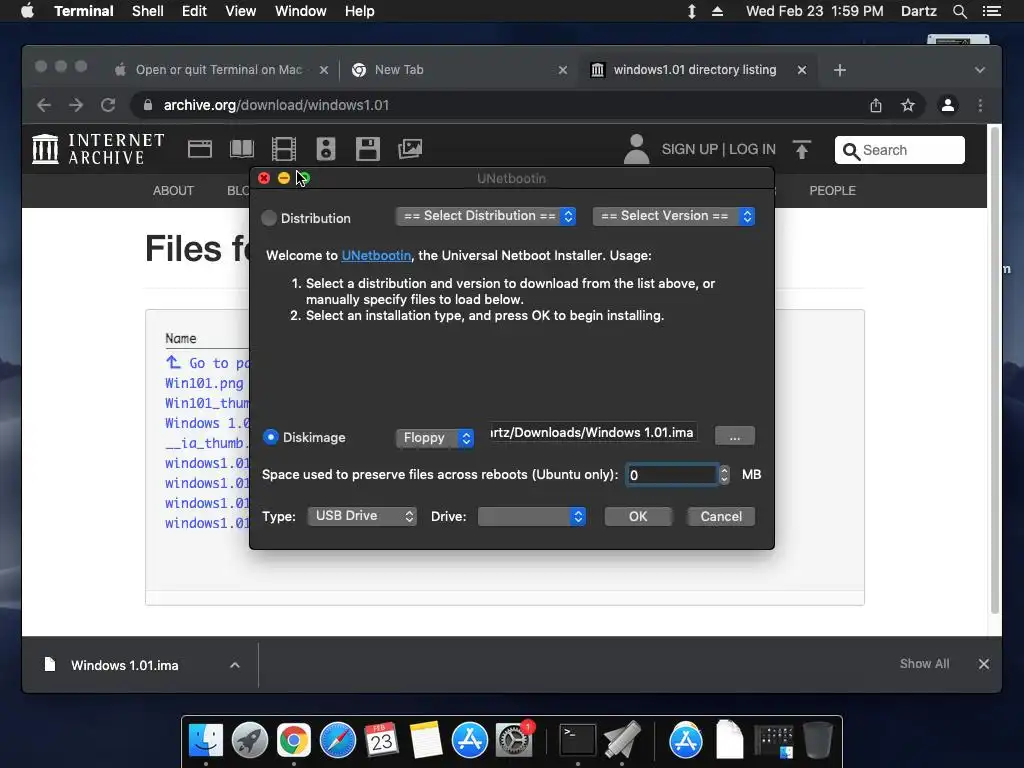Expand the Windows 1.01.ima download options chevron
The width and height of the screenshot is (1024, 768).
click(x=235, y=665)
